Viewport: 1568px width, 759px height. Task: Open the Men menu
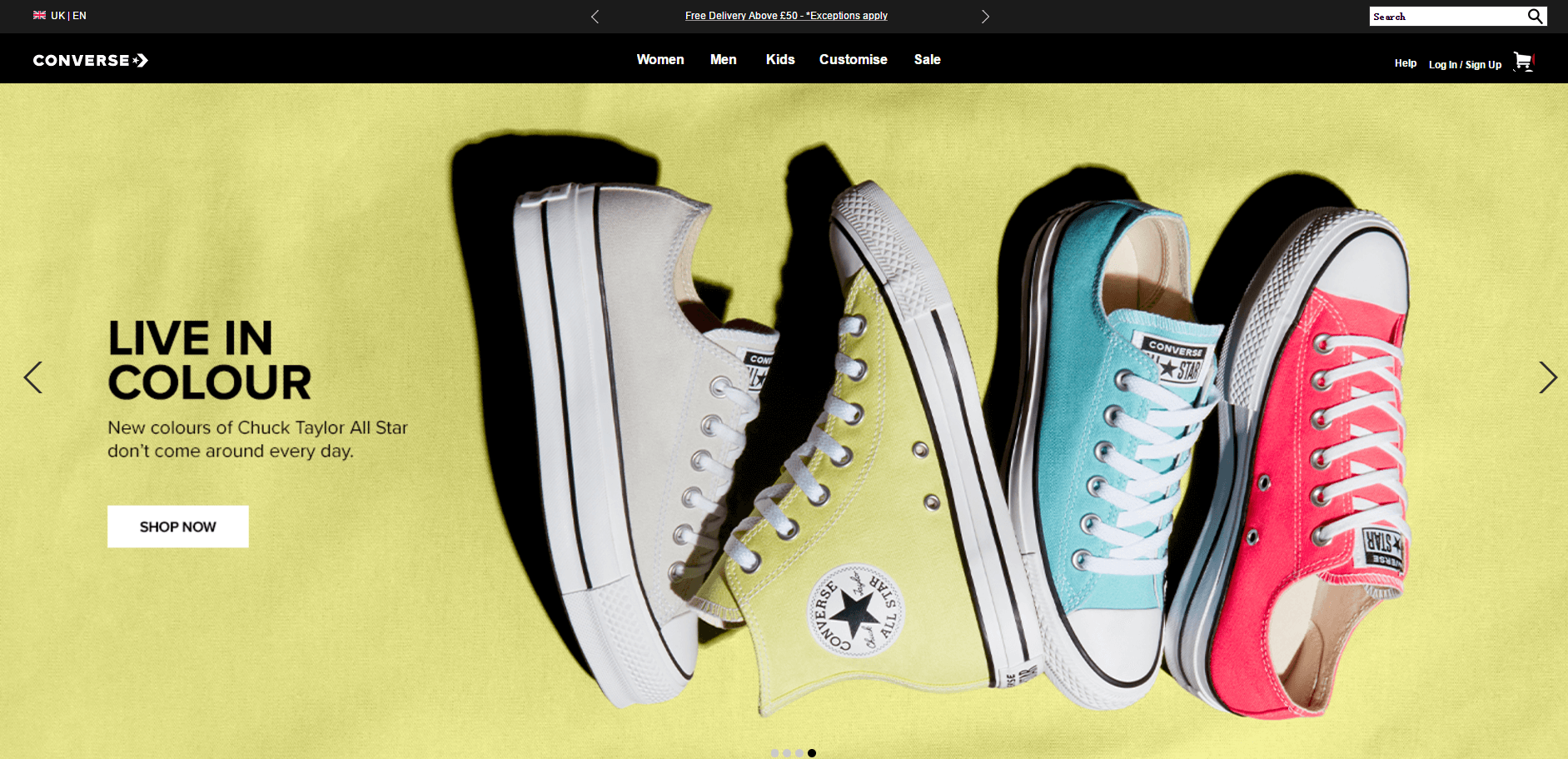(724, 59)
